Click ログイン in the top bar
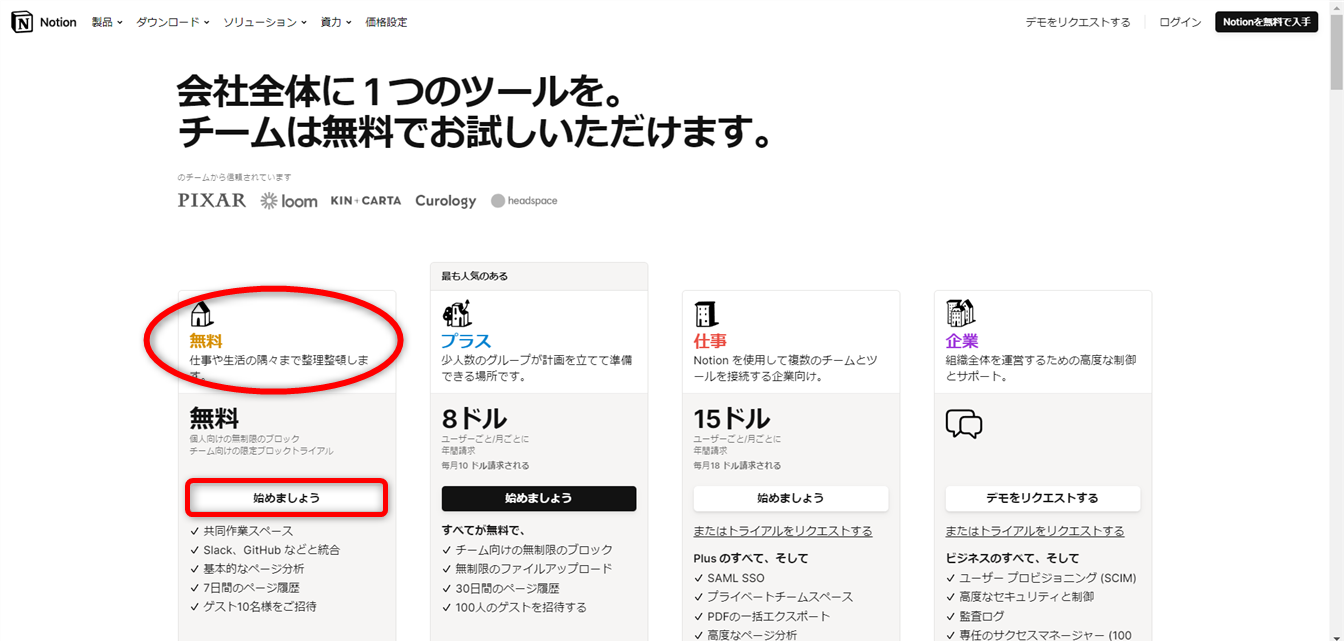 tap(1180, 22)
